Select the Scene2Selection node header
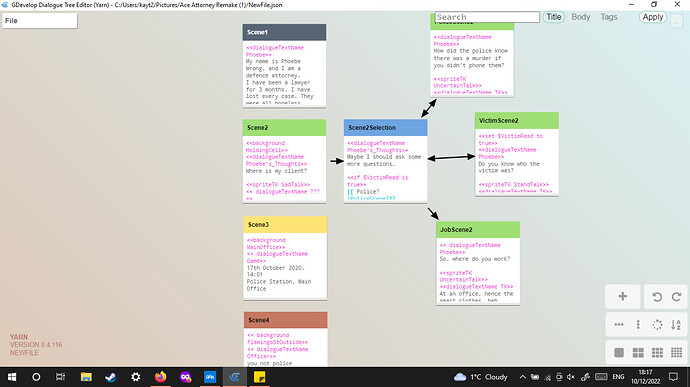The height and width of the screenshot is (387, 690). pyautogui.click(x=385, y=128)
